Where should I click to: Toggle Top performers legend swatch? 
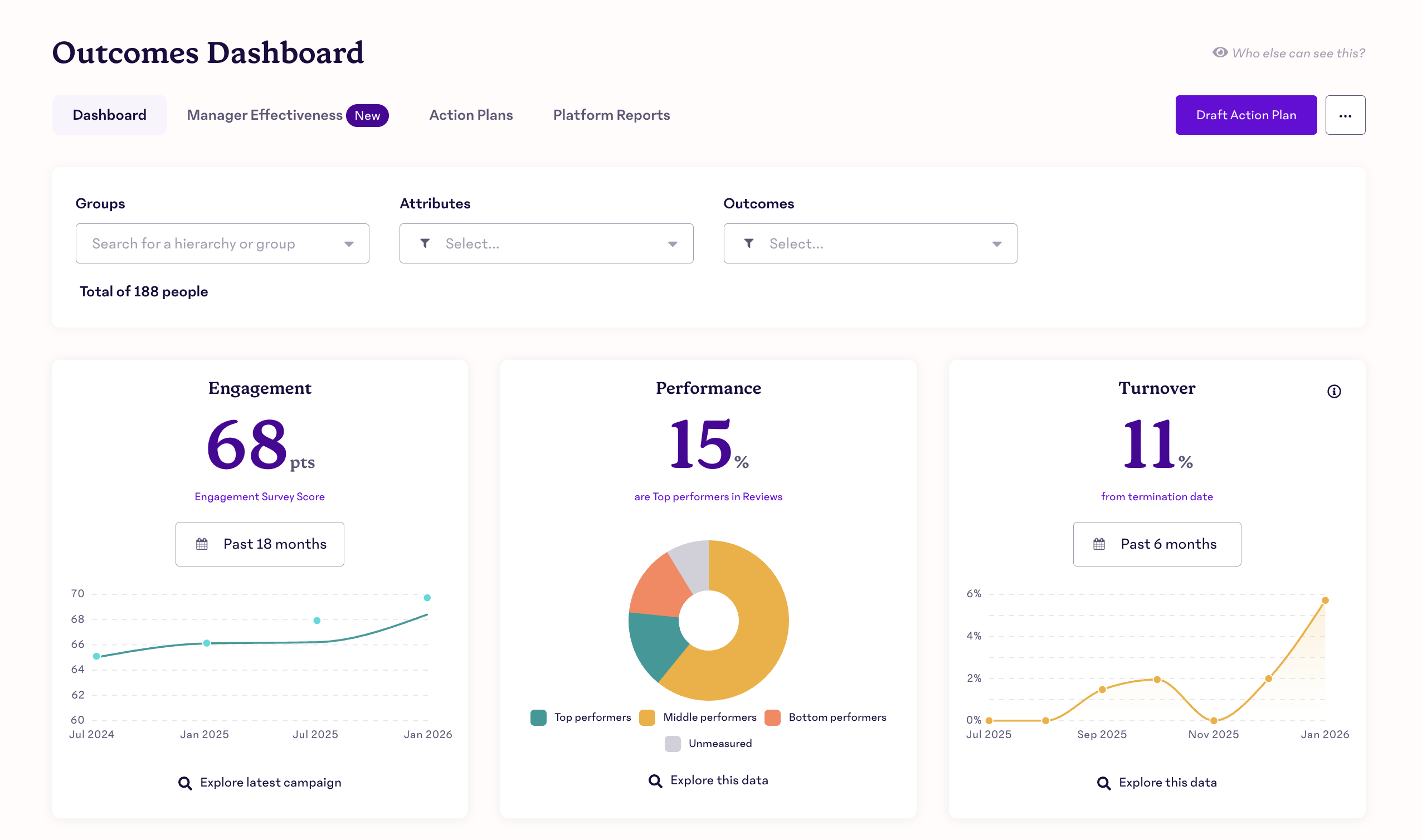click(538, 718)
